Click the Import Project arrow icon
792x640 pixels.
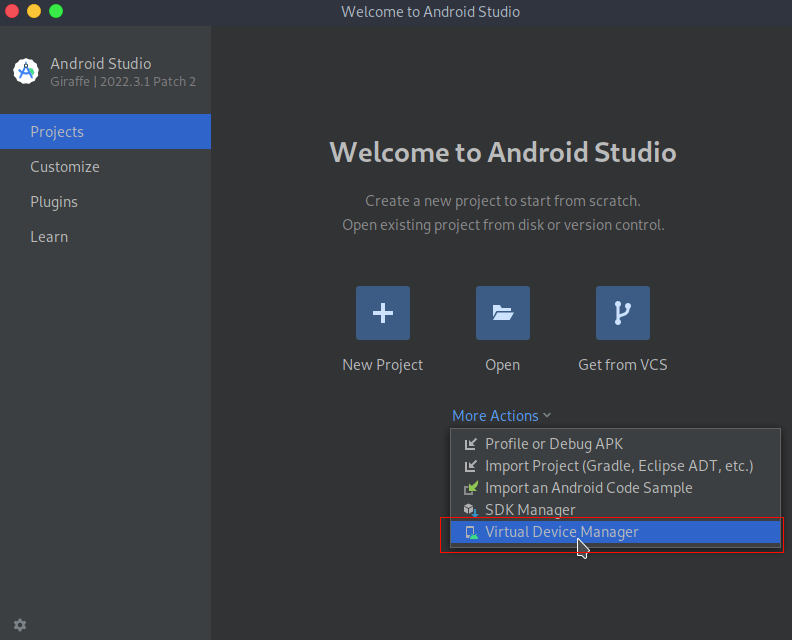tap(470, 466)
